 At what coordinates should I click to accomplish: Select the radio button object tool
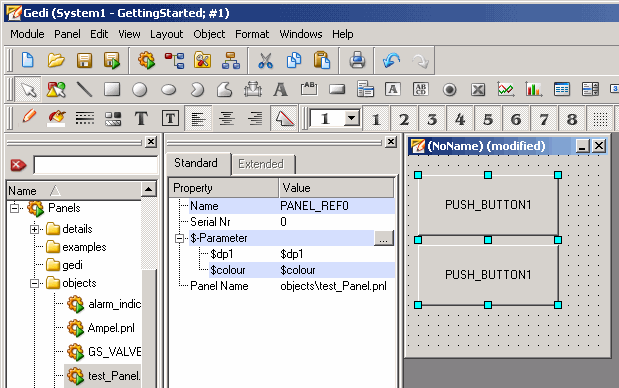point(450,90)
